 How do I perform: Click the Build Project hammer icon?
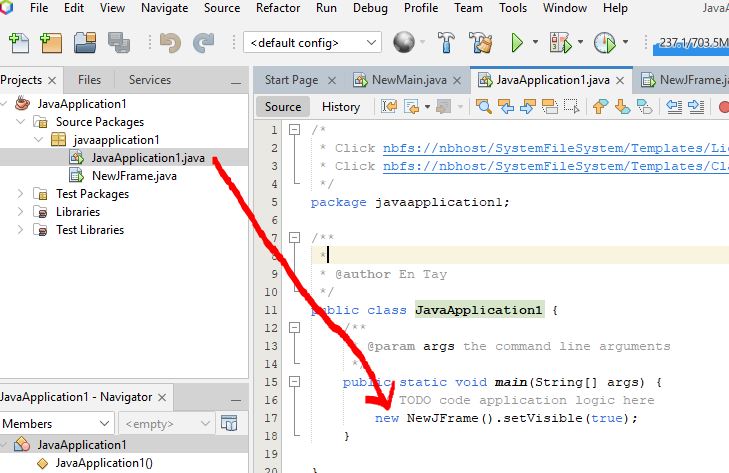tap(447, 43)
